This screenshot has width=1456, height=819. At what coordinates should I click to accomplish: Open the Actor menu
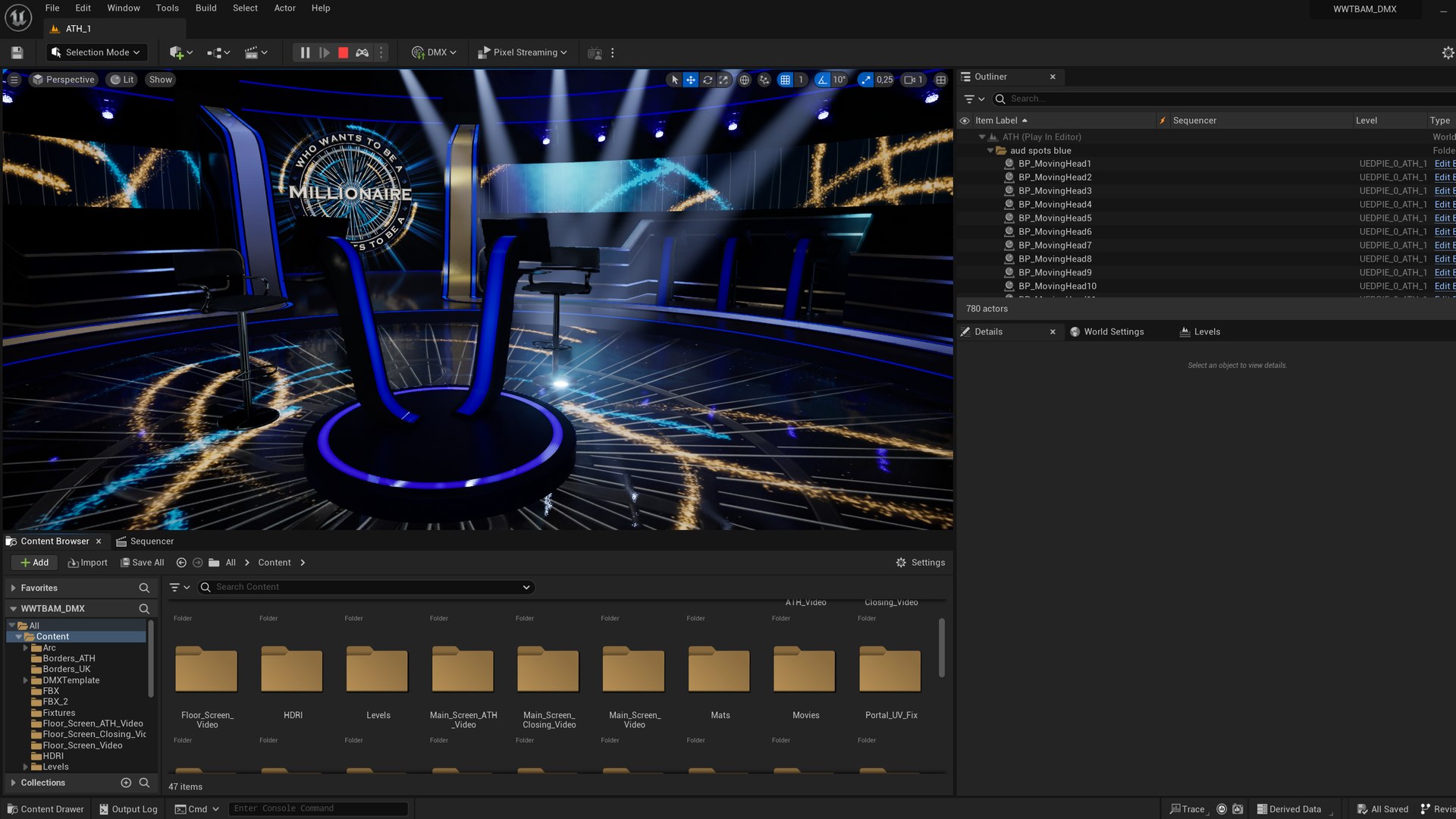[284, 8]
